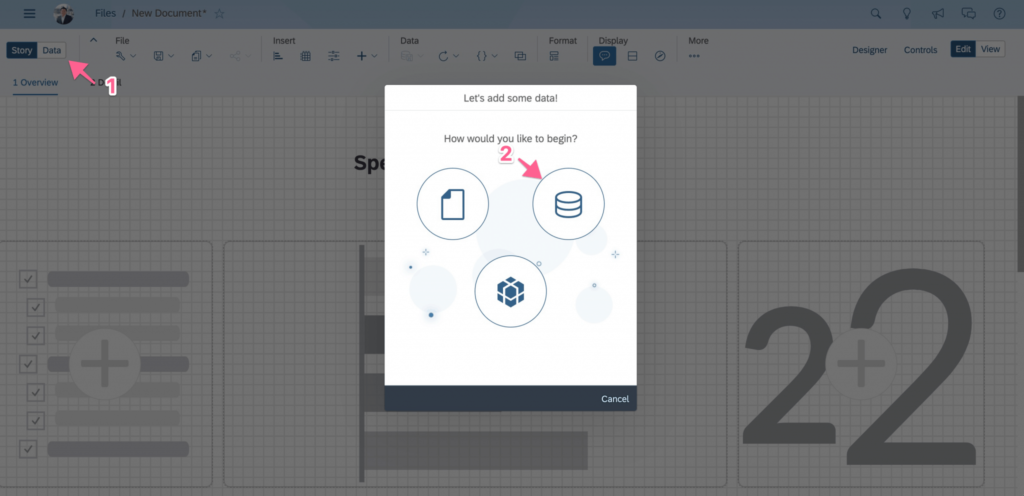Viewport: 1024px width, 496px height.
Task: Pick the cube model icon in dialog
Action: [510, 291]
